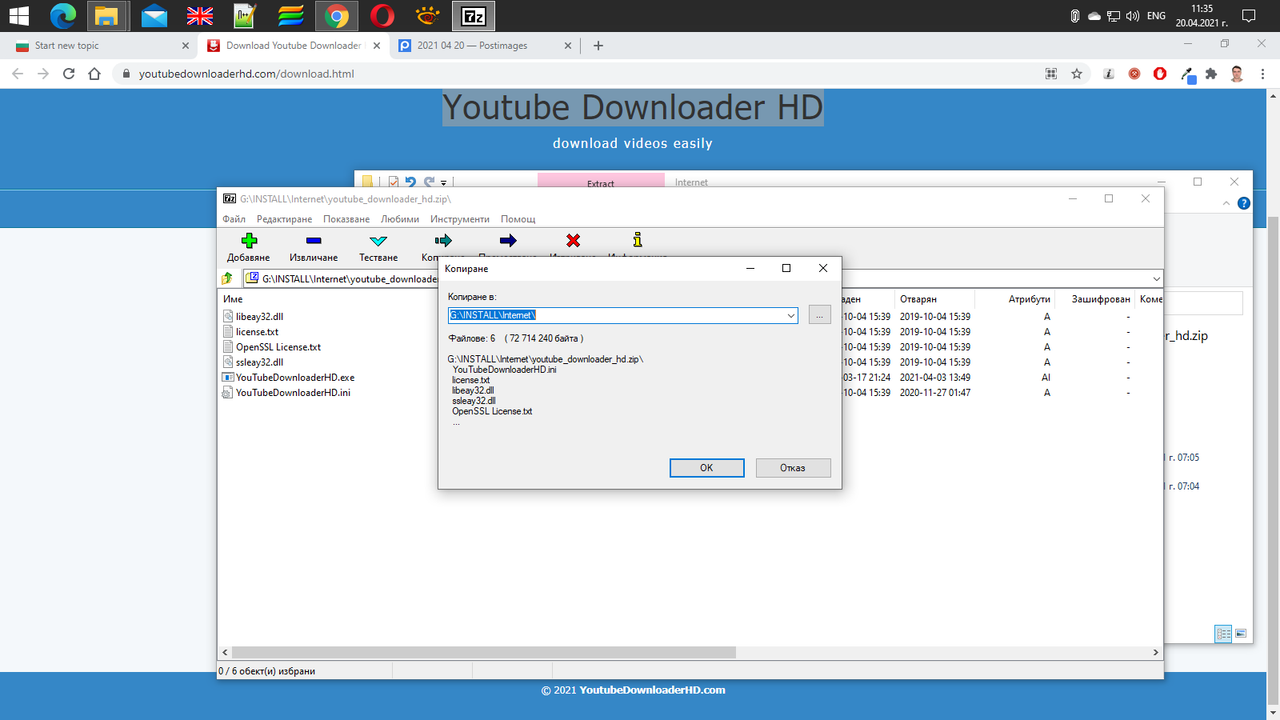Sort by Име column header

click(x=233, y=299)
